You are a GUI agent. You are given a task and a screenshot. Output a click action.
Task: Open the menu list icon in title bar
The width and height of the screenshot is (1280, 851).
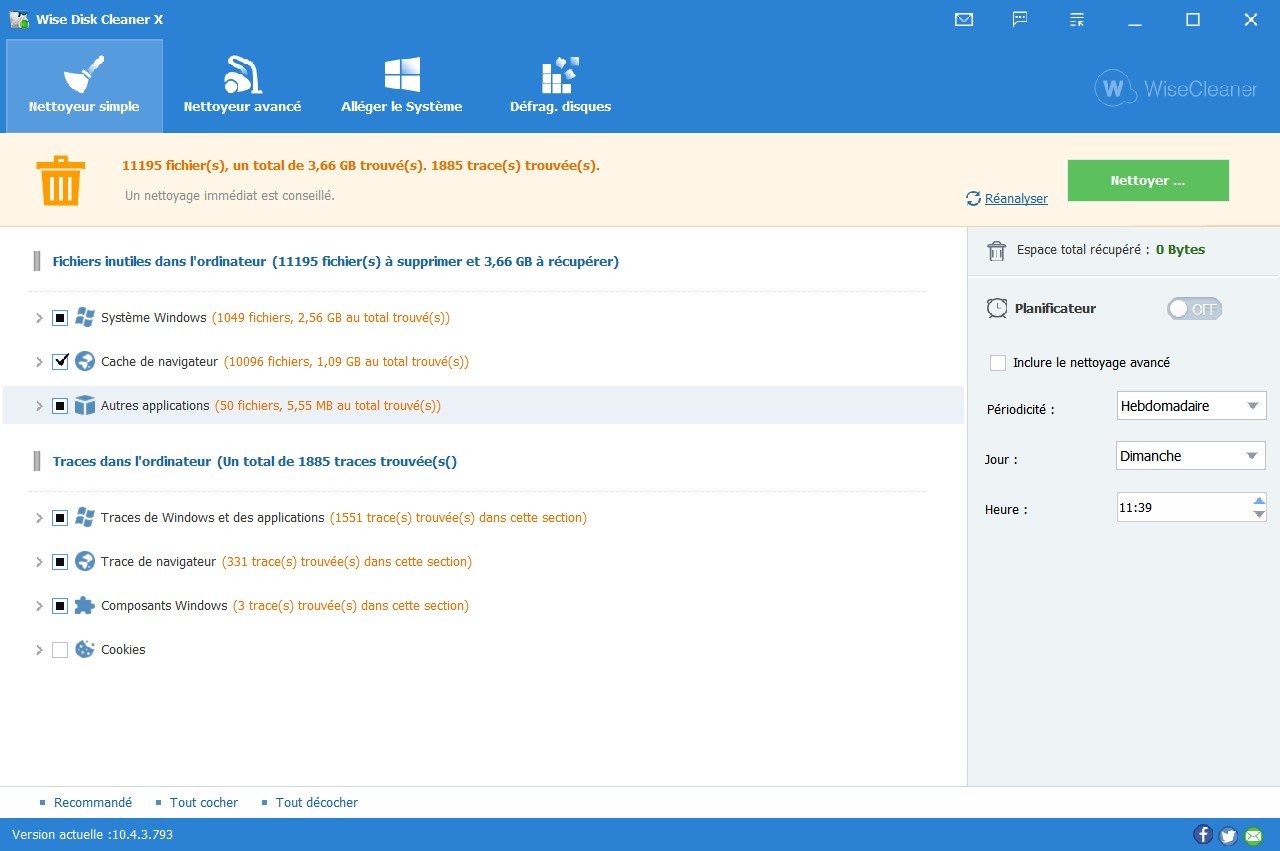click(x=1077, y=19)
